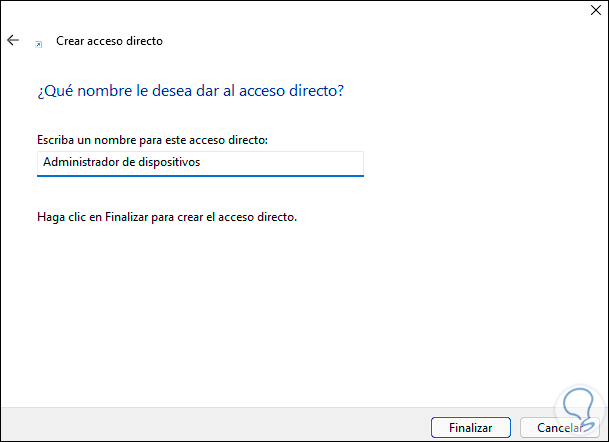Click the "Crear acceso directo" window title
The image size is (609, 442).
point(109,41)
